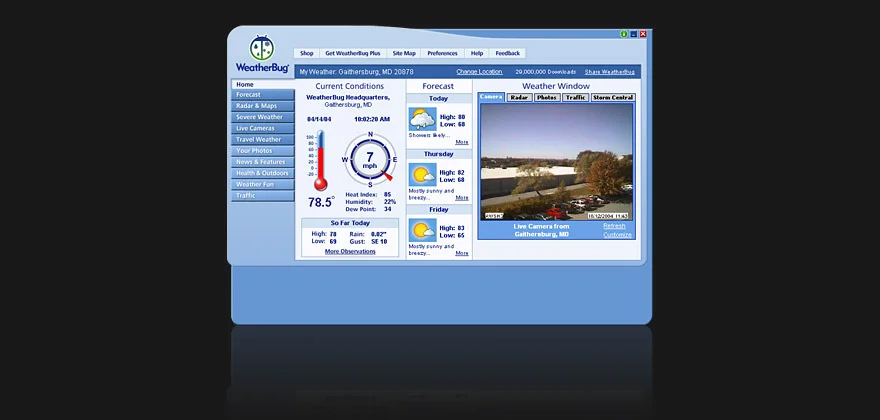This screenshot has height=420, width=880.
Task: Click the Today showers forecast icon
Action: point(422,119)
